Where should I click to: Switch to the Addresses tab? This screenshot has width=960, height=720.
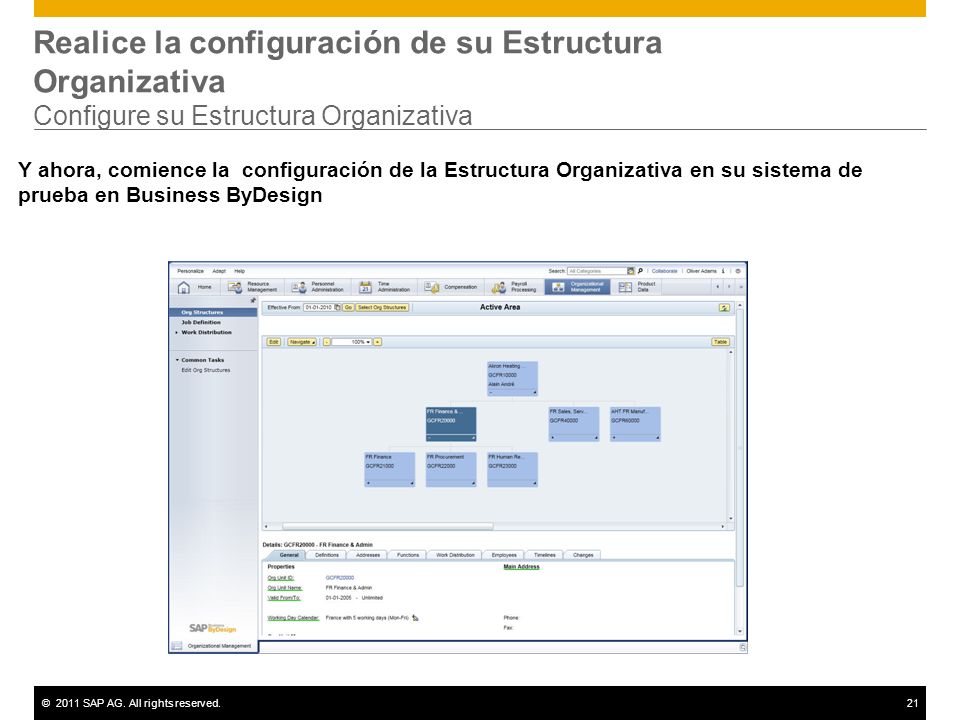(368, 555)
